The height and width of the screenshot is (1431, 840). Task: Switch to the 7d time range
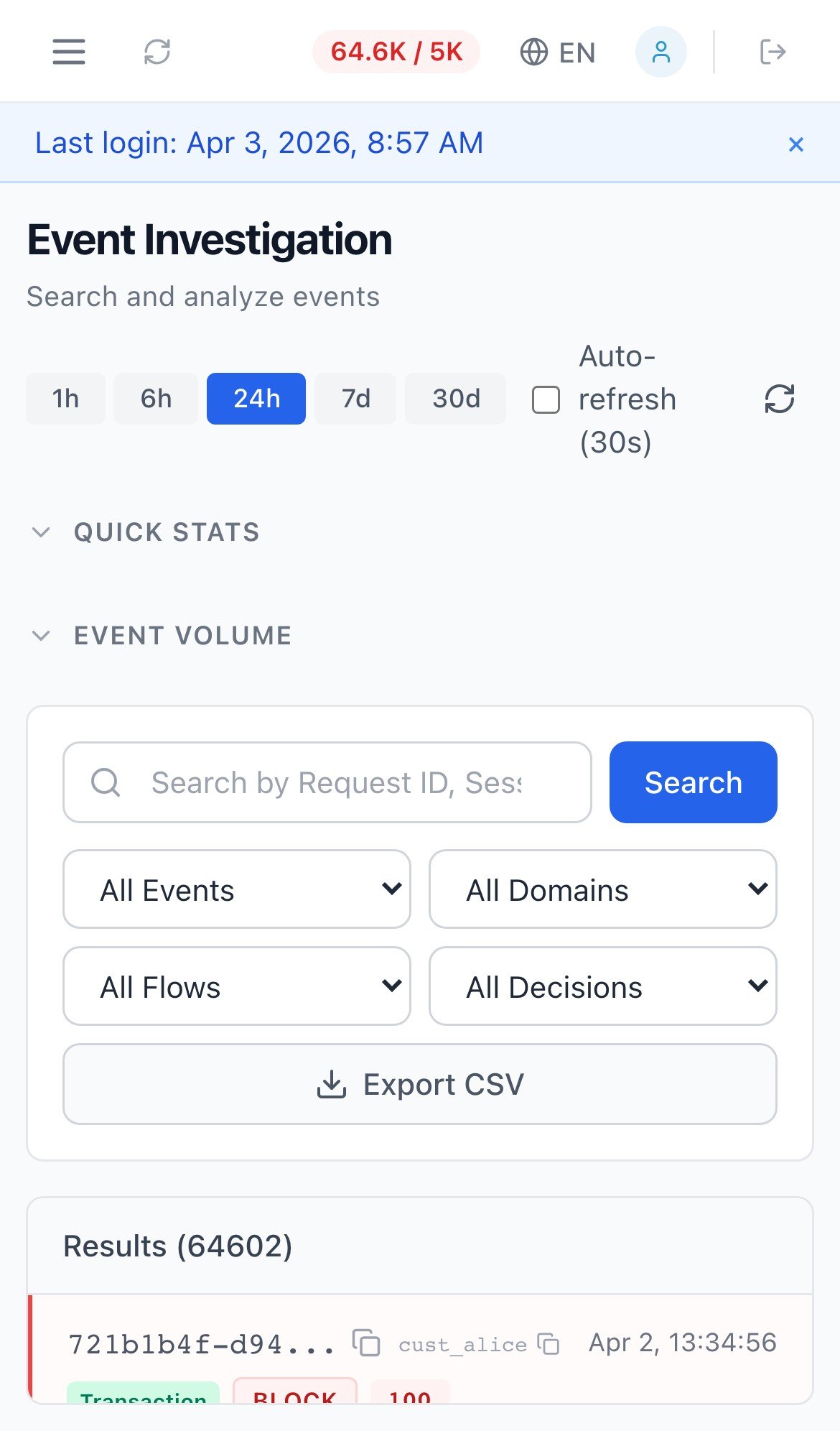coord(355,399)
